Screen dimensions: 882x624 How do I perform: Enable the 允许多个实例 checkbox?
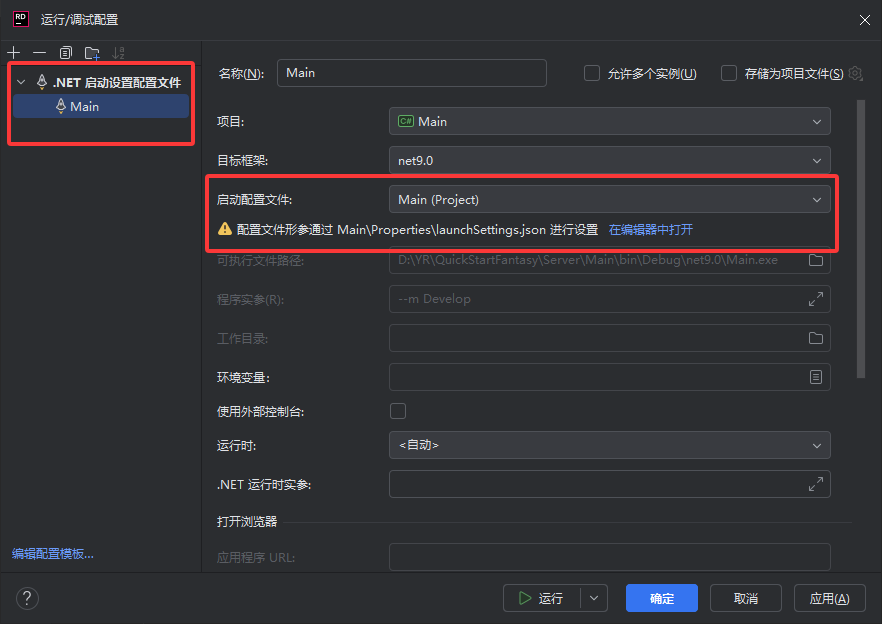(592, 73)
